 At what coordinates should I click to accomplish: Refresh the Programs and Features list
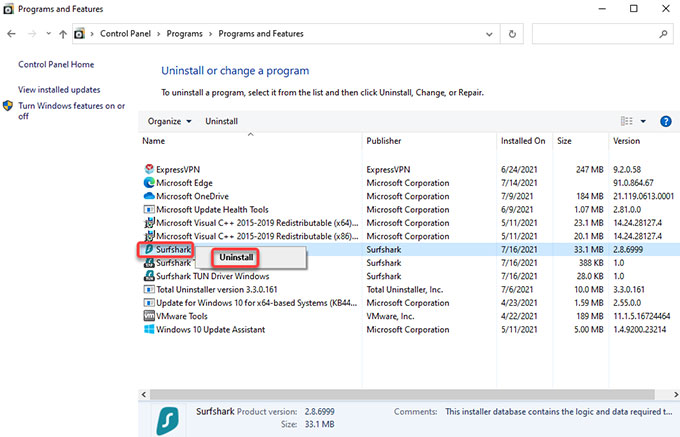tap(512, 34)
